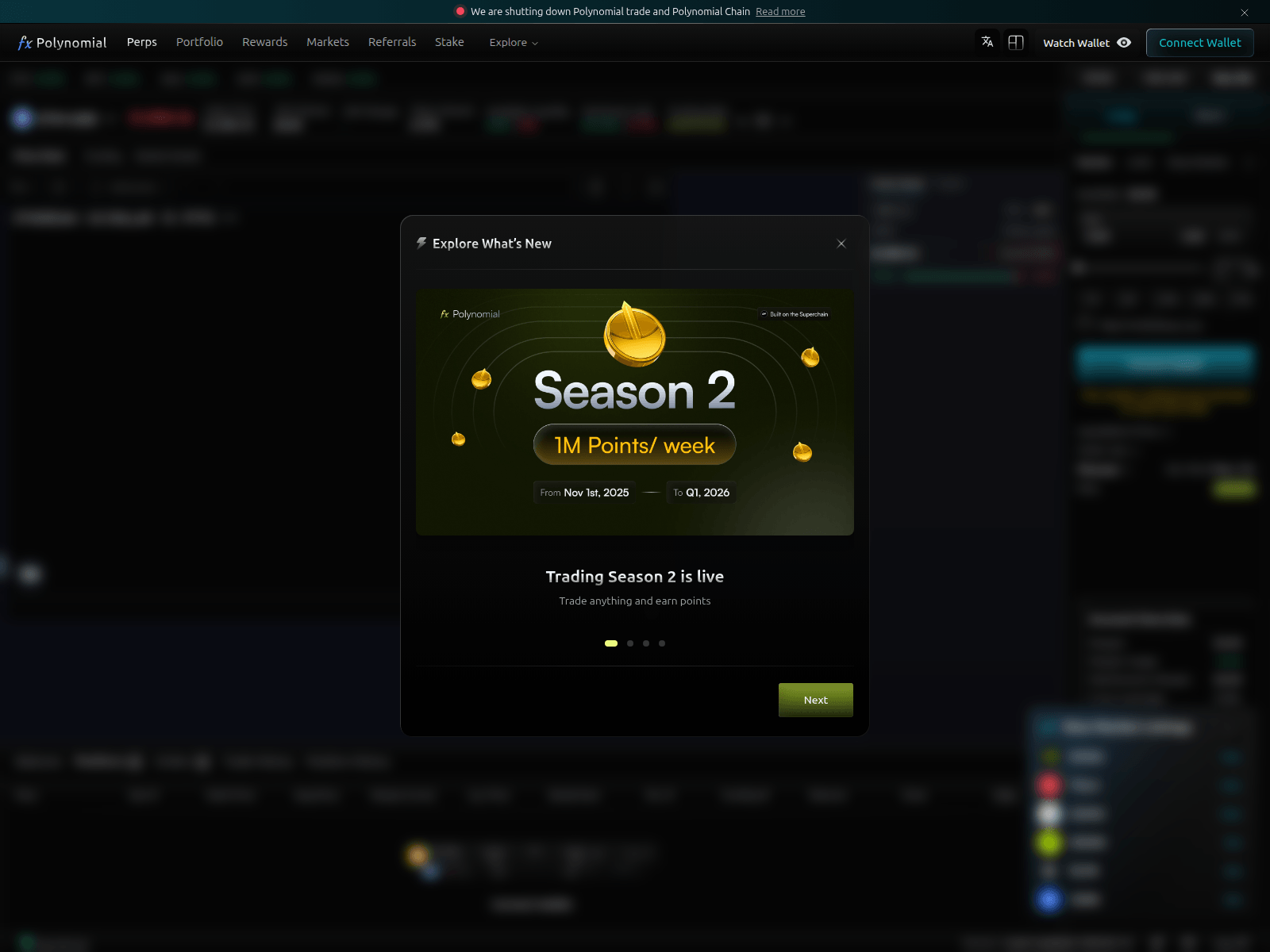Dismiss the shutdown announcement banner
Image resolution: width=1270 pixels, height=952 pixels.
click(x=1245, y=12)
